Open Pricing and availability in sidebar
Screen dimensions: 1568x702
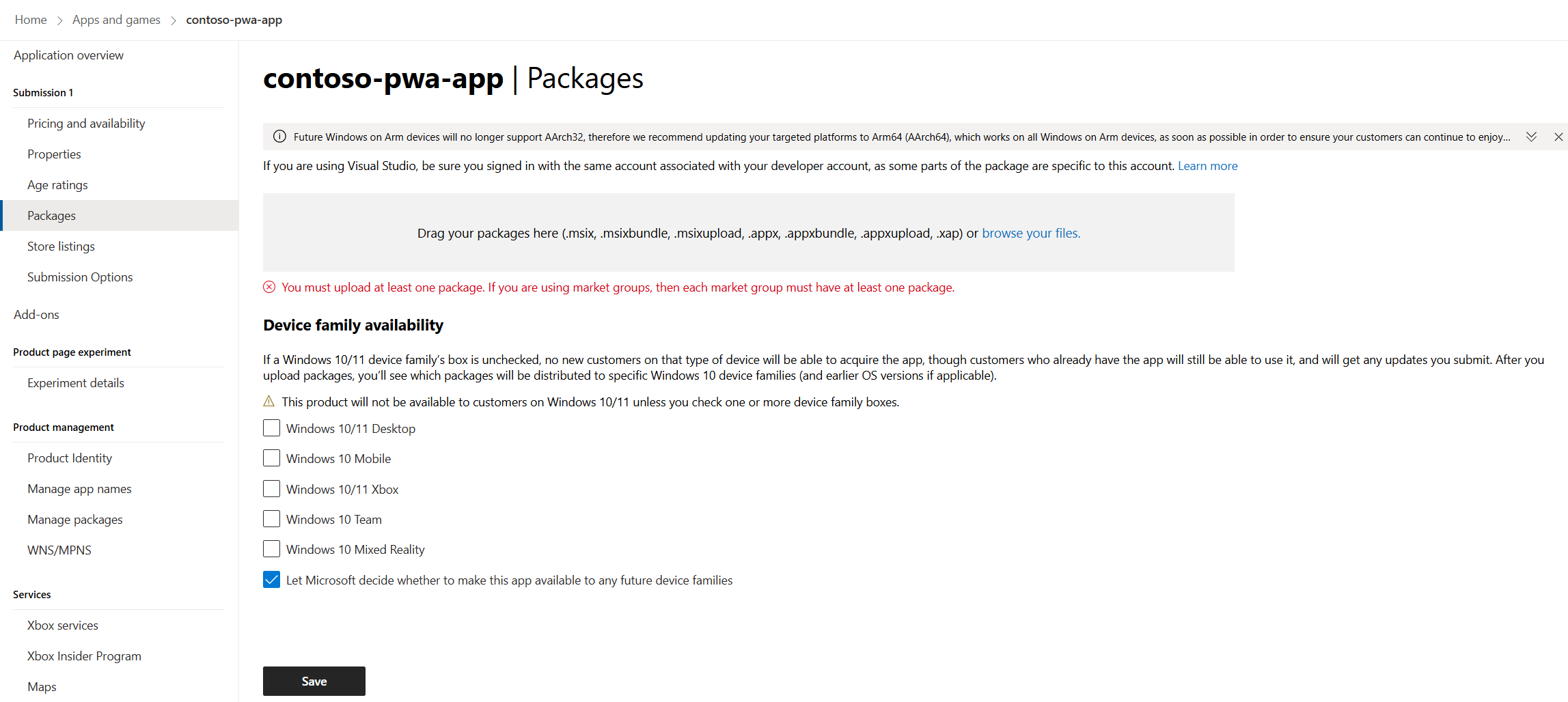[x=86, y=124]
